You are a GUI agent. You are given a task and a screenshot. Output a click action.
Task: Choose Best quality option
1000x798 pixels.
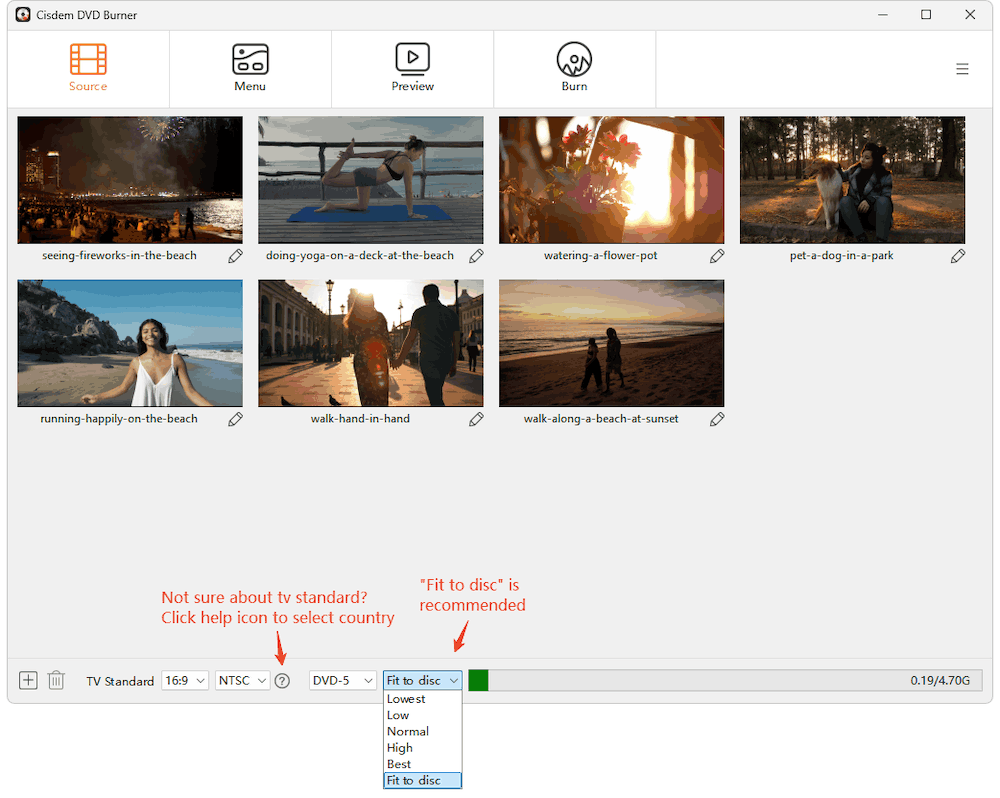[x=422, y=764]
